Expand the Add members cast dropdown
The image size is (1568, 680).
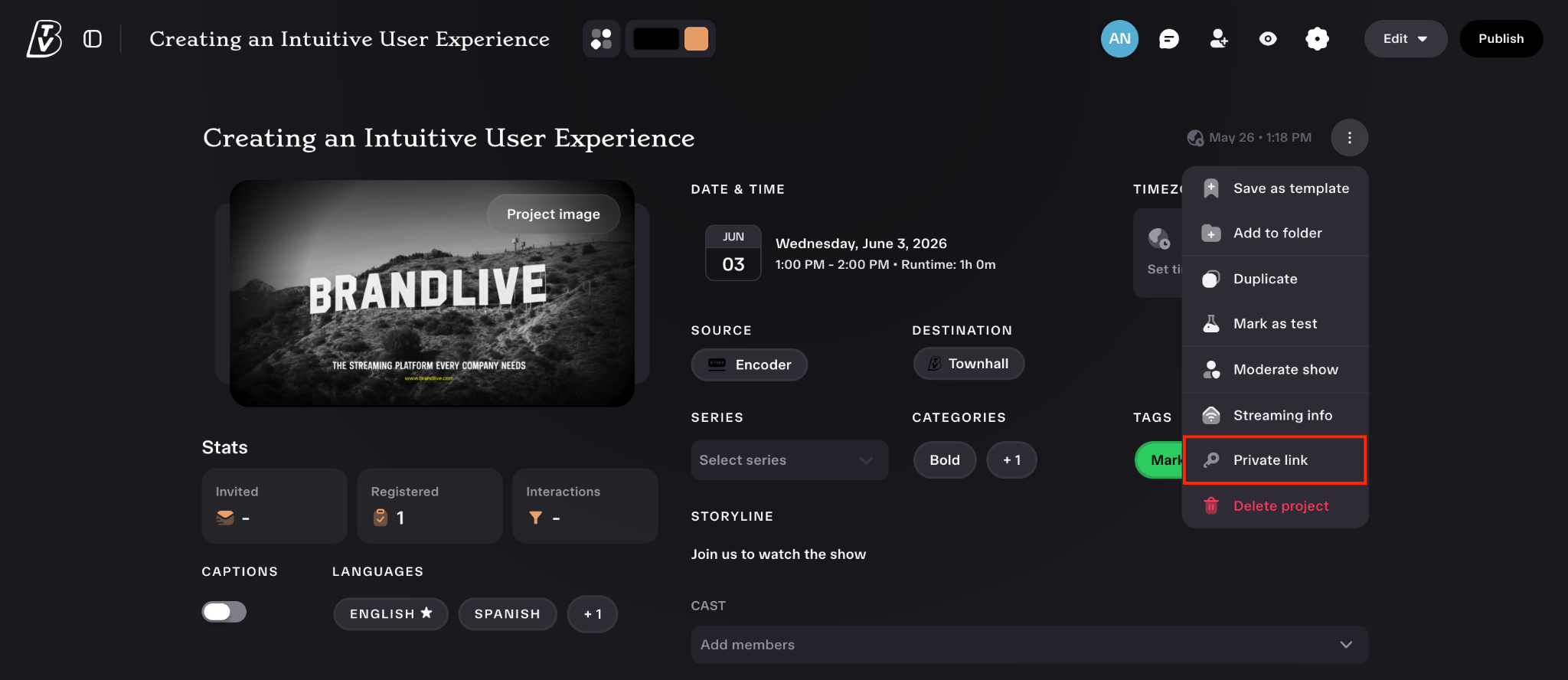point(1029,645)
